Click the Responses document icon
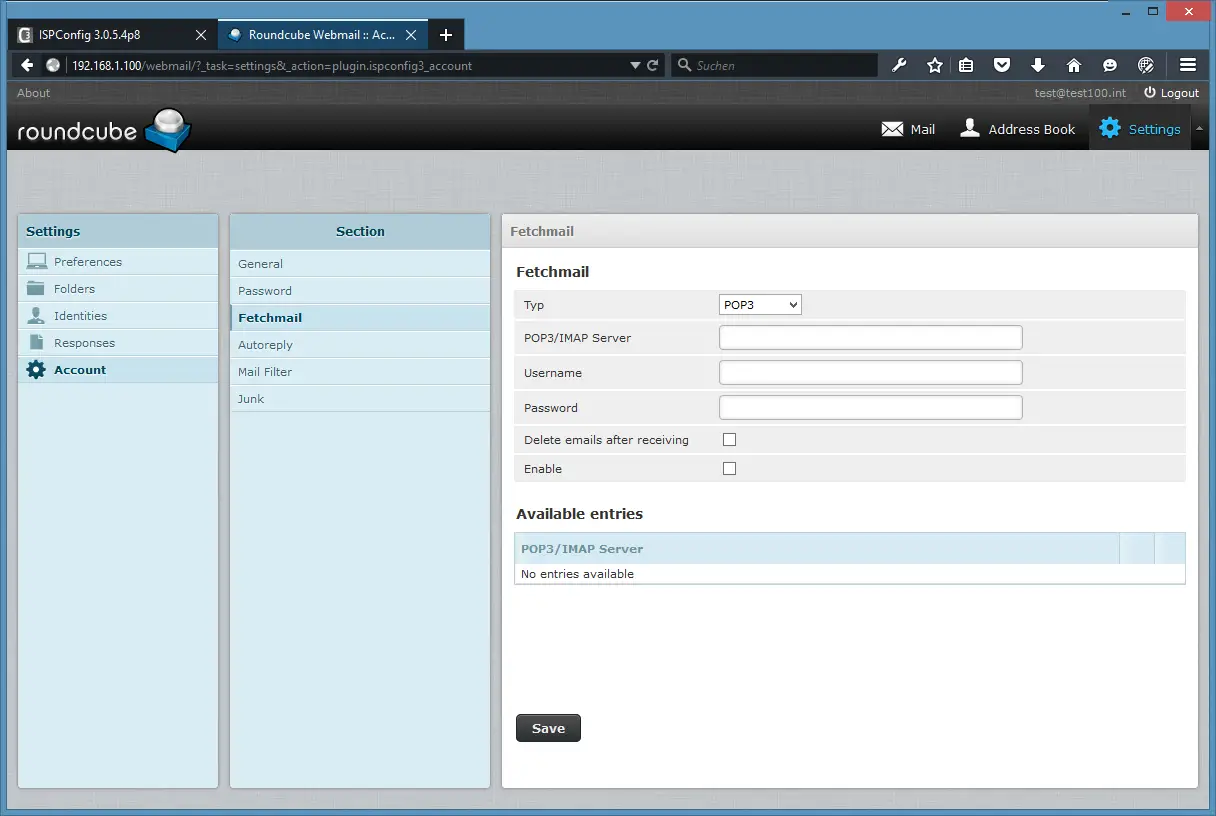 click(x=37, y=343)
